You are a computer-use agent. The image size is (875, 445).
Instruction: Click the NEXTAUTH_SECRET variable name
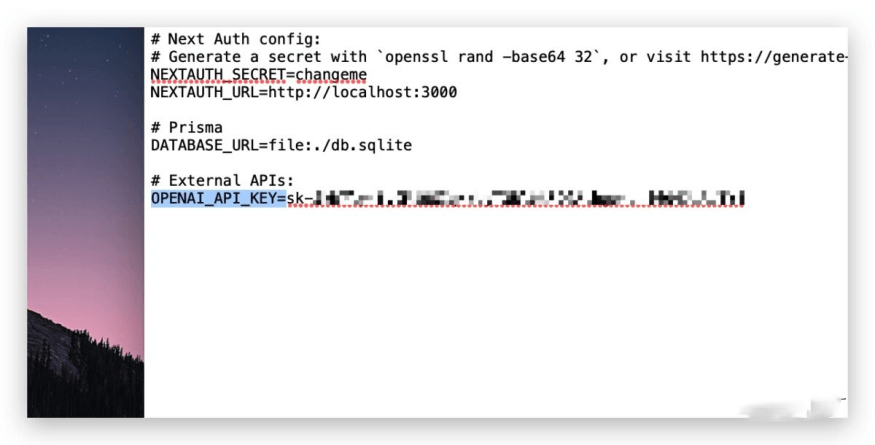coord(218,75)
